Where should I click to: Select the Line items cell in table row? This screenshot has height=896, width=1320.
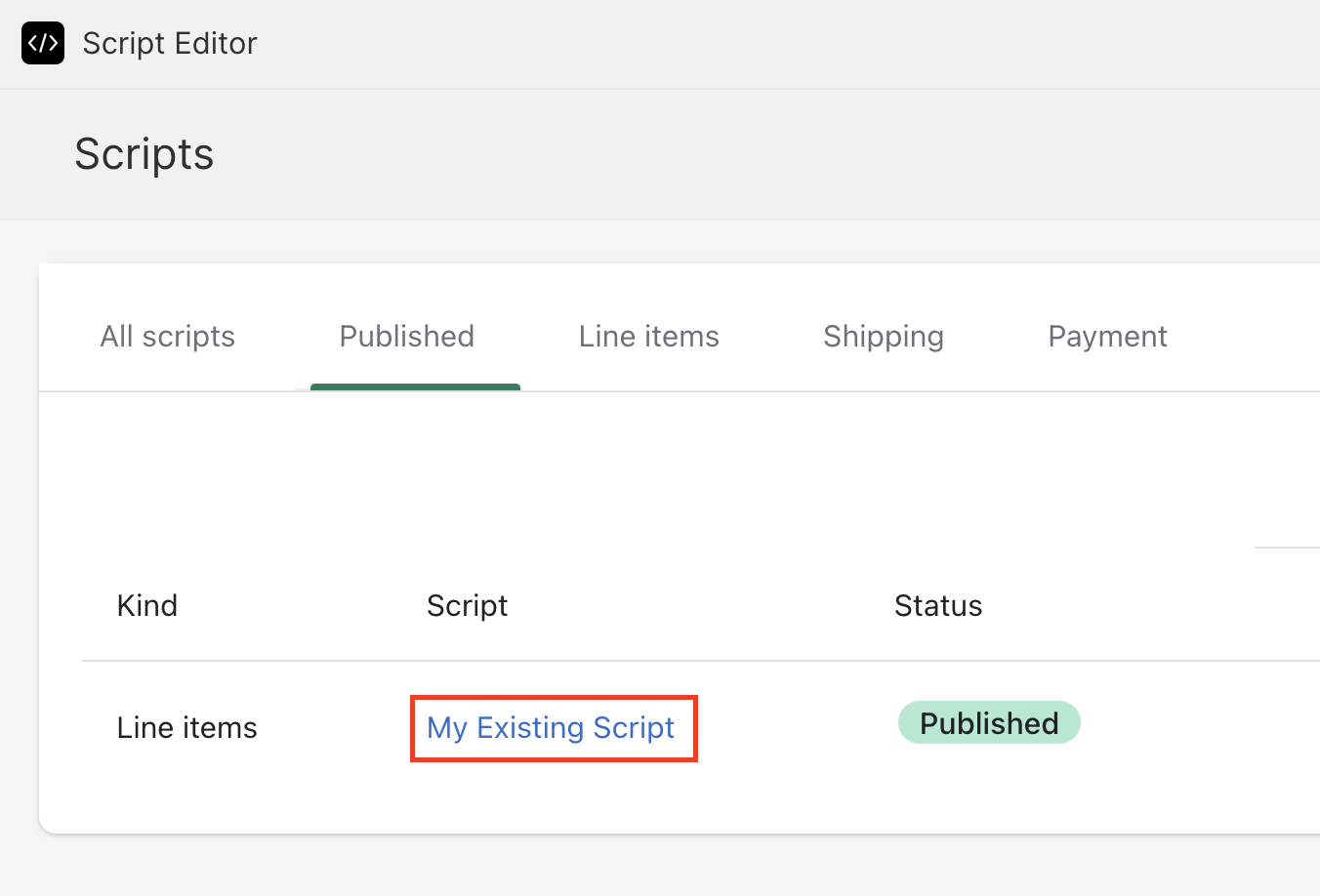pos(186,728)
